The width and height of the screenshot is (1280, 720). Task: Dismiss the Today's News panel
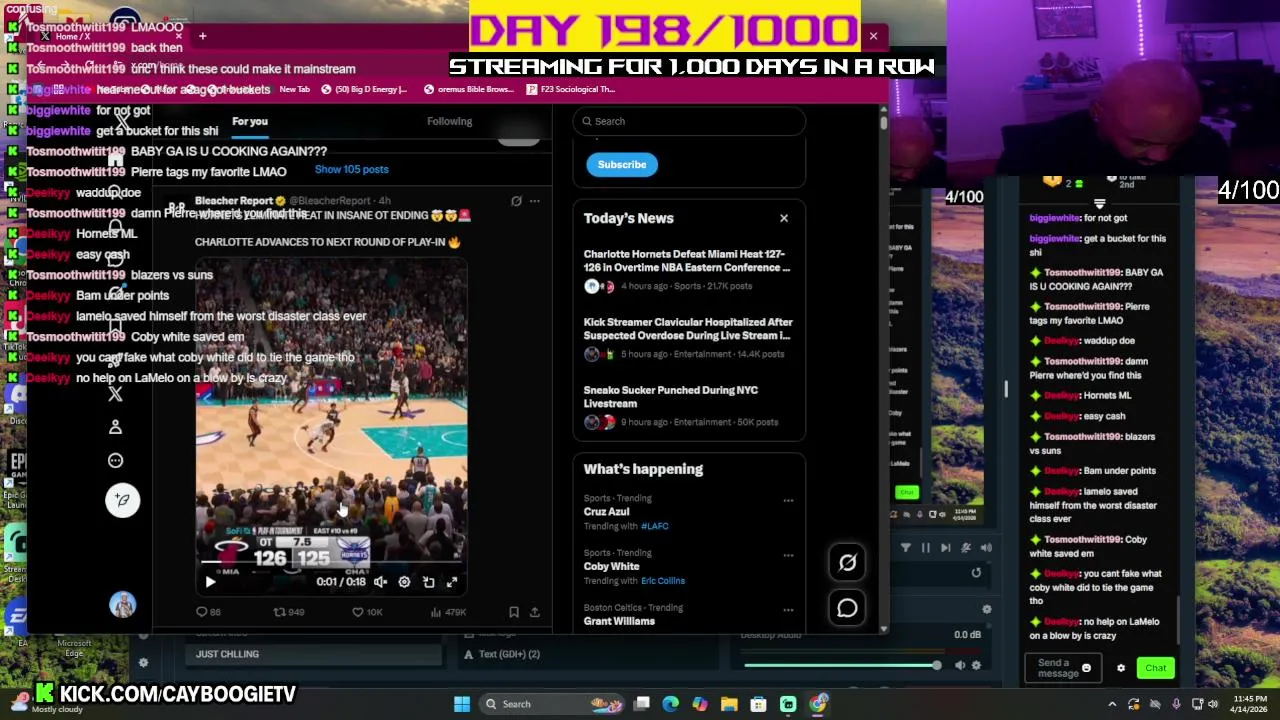tap(784, 218)
